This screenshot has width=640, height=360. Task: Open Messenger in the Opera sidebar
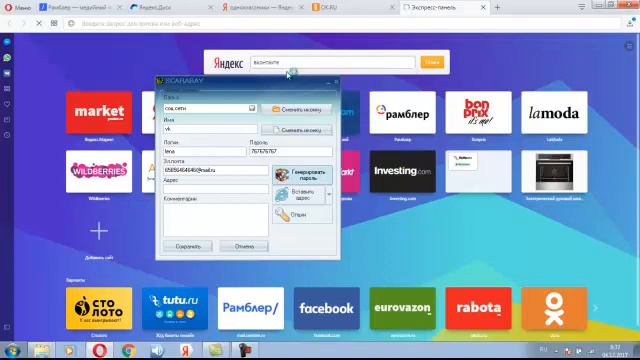point(7,42)
